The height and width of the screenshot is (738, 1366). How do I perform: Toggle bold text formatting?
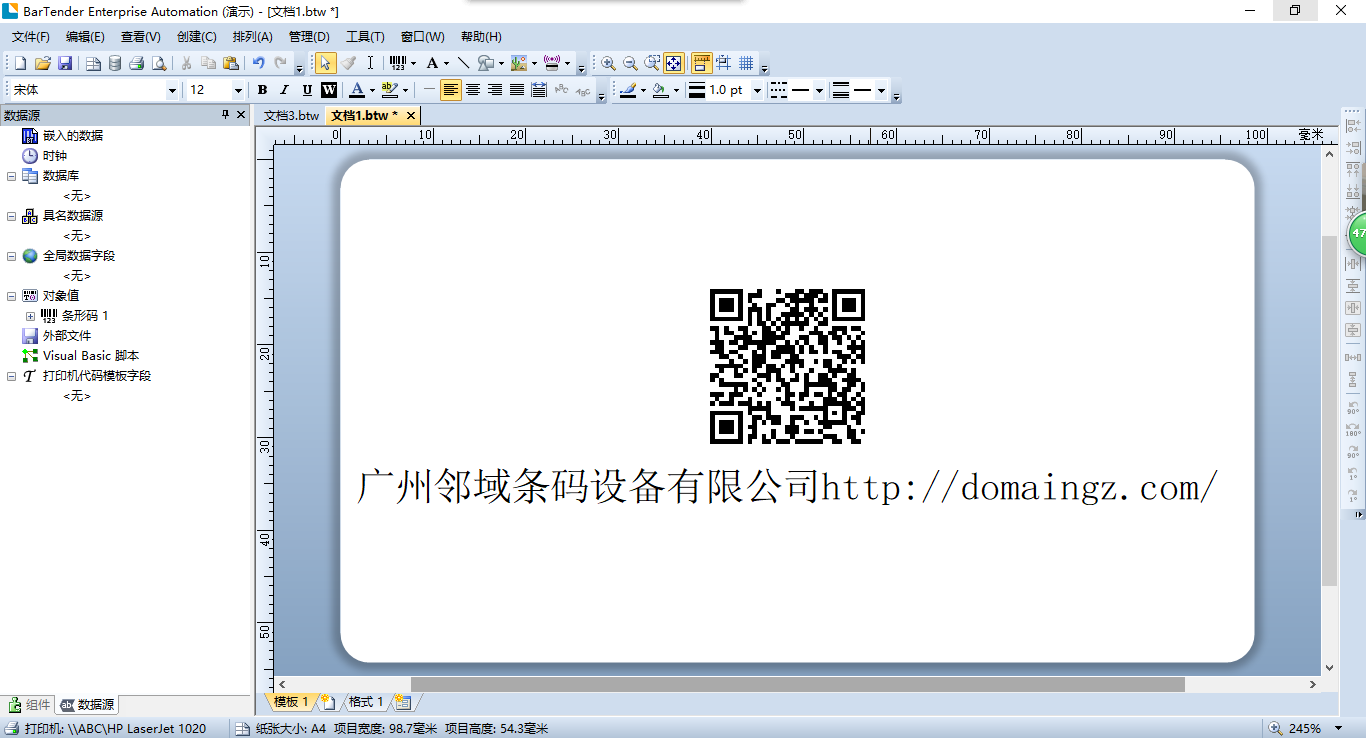point(262,90)
